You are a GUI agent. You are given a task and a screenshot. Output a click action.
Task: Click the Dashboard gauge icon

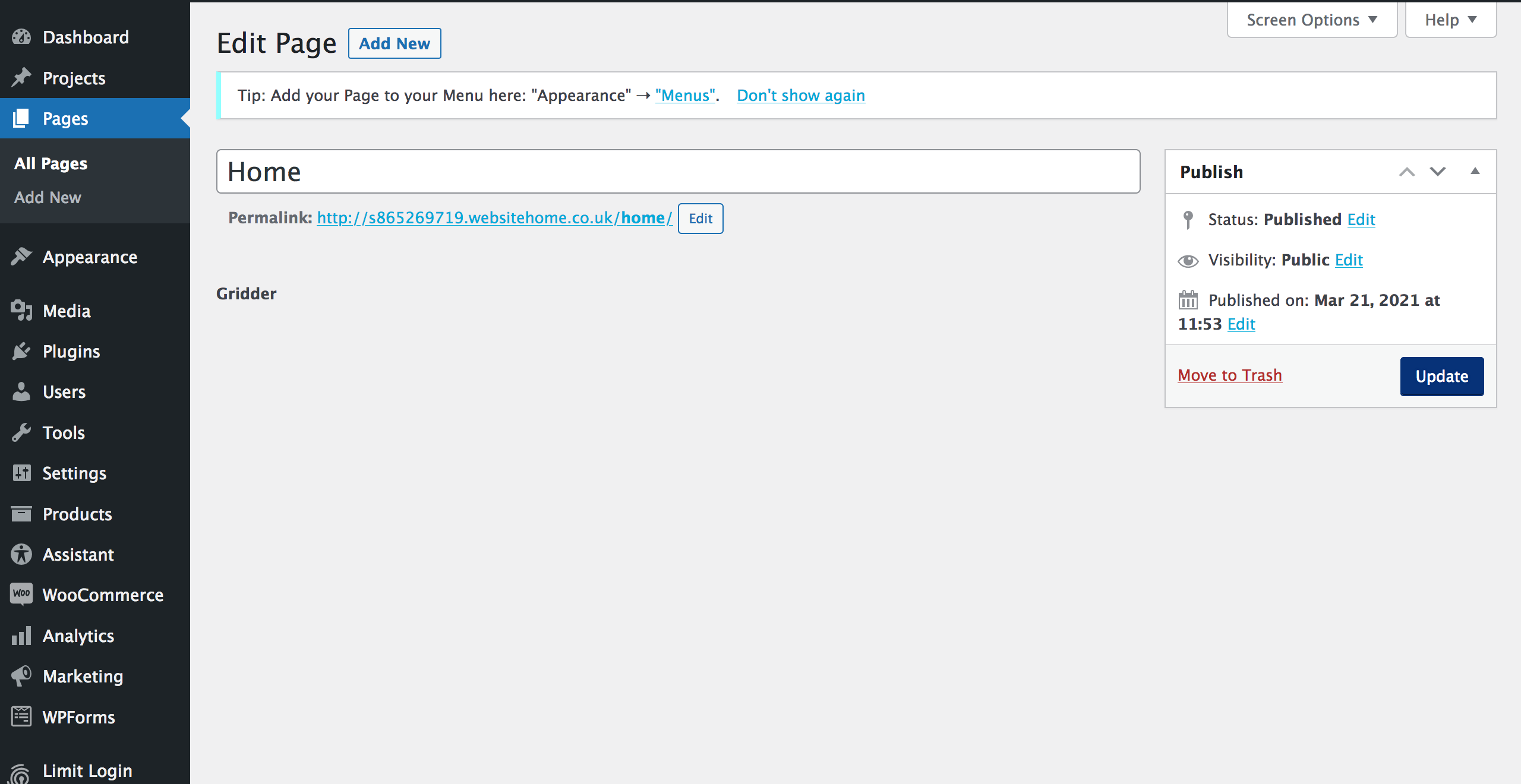point(21,37)
